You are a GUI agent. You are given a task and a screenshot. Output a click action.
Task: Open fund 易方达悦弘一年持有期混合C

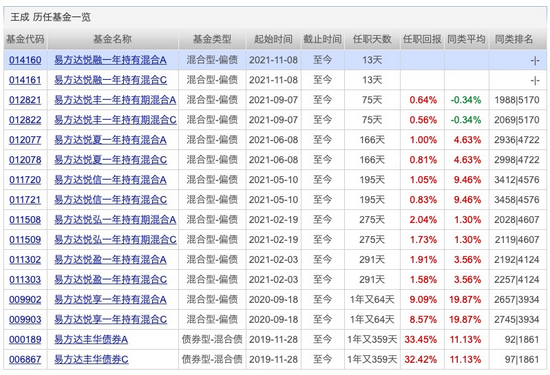[115, 240]
